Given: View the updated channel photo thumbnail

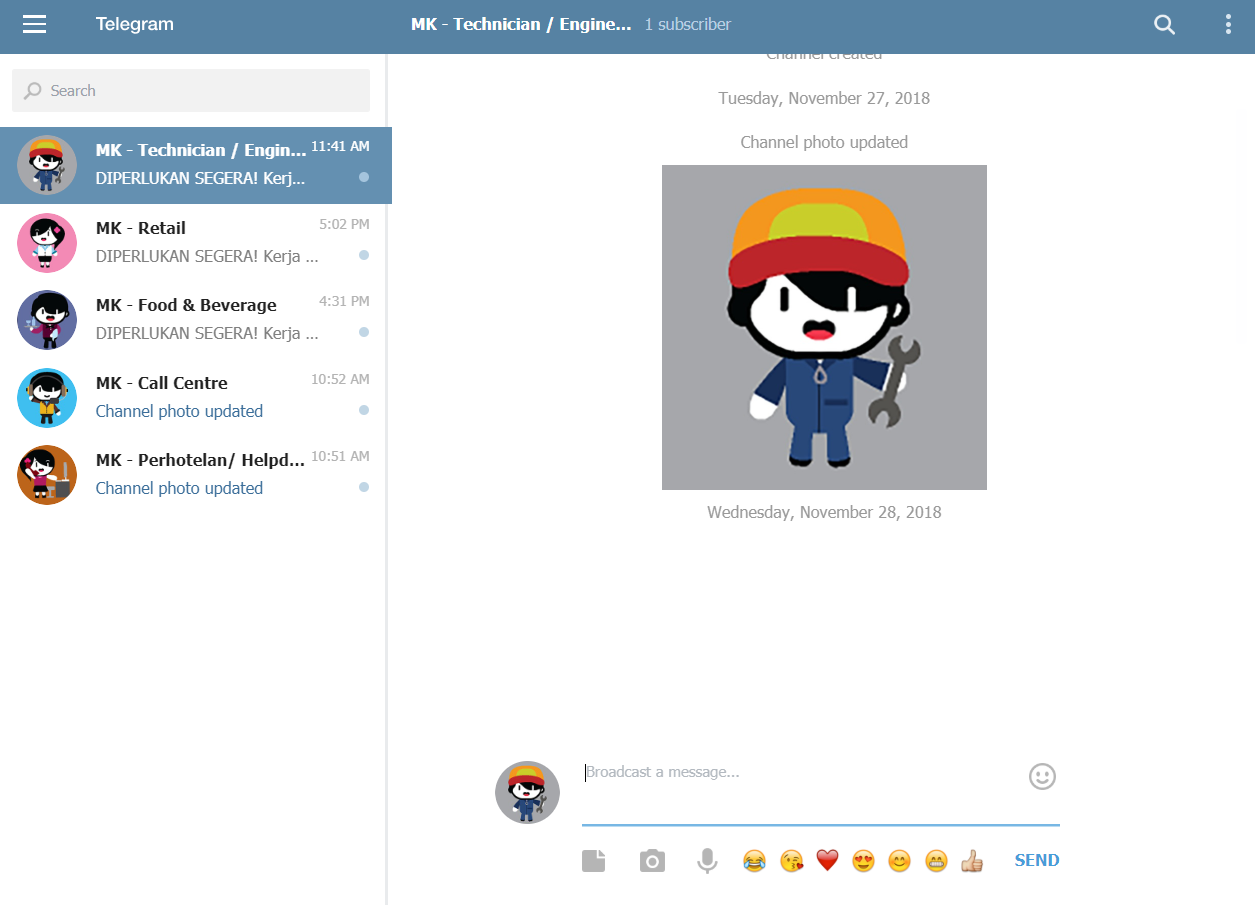Looking at the screenshot, I should pyautogui.click(x=824, y=327).
